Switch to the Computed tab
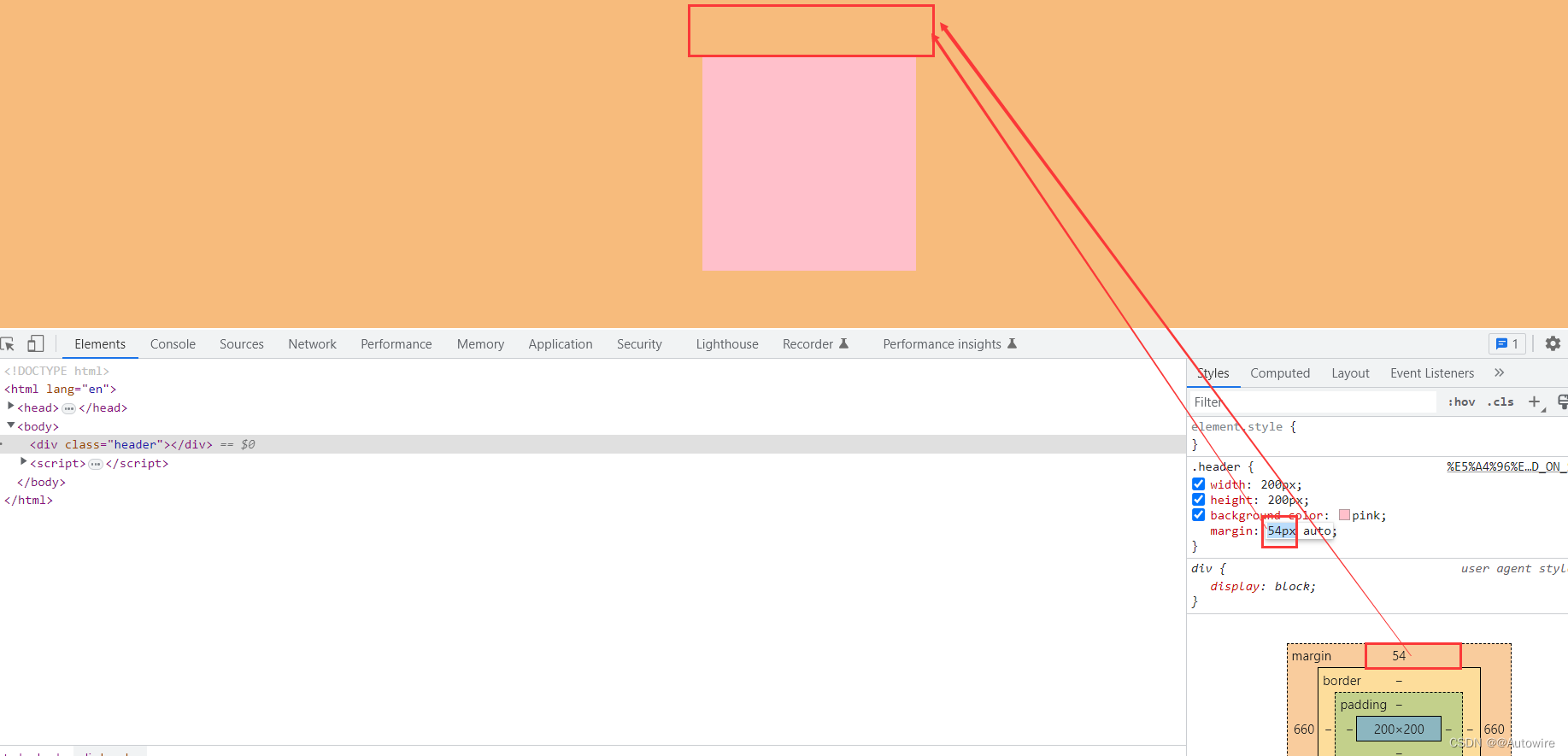The width and height of the screenshot is (1568, 756). (x=1280, y=372)
